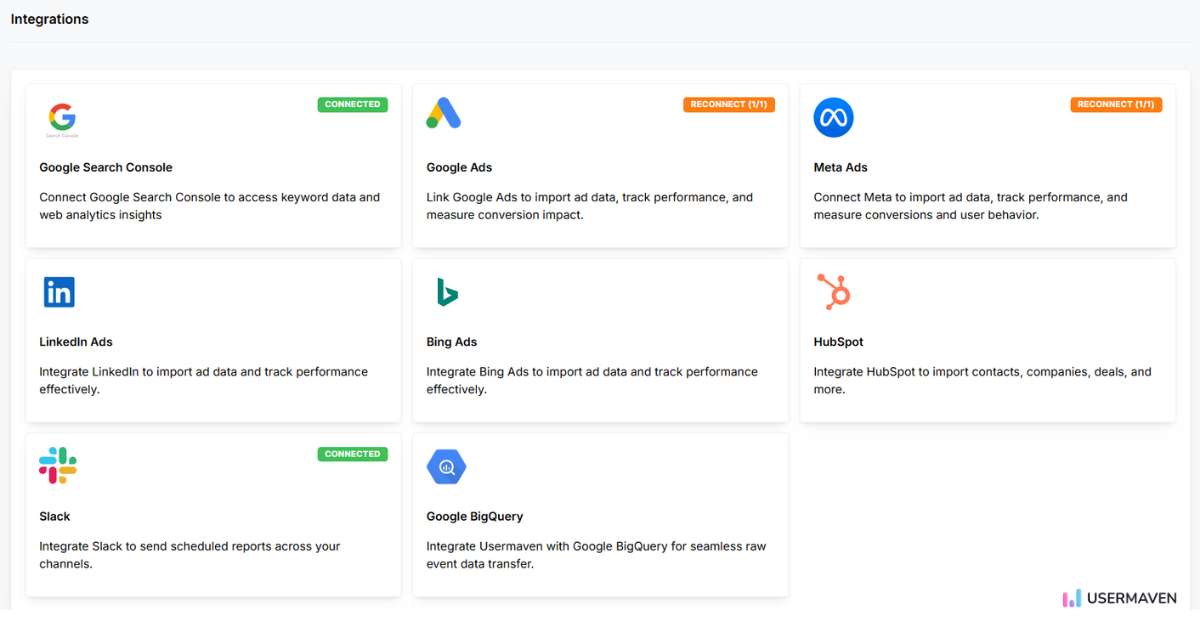Select the HubSpot card title

(838, 342)
